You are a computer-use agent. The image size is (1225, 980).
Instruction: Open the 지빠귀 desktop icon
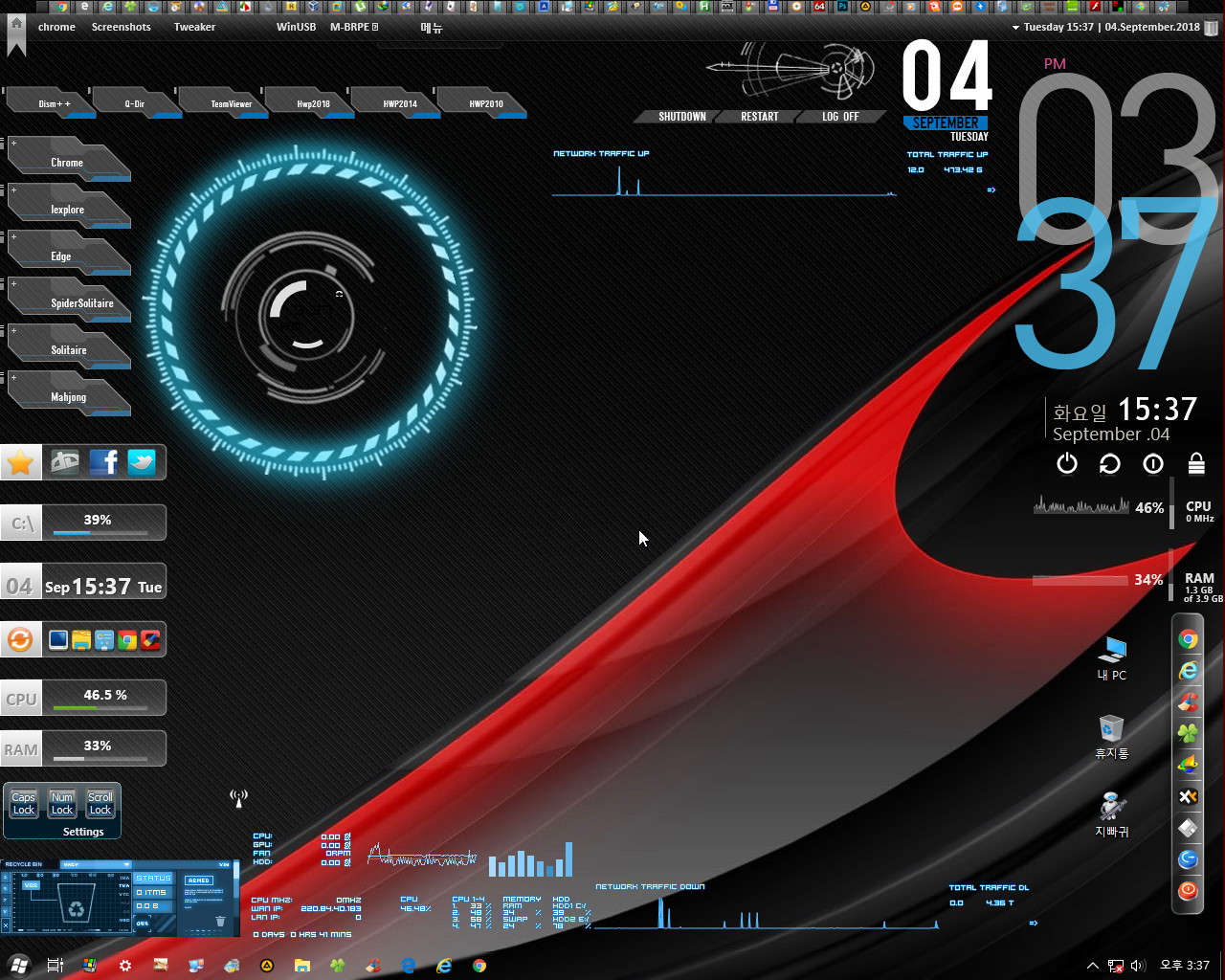(x=1112, y=814)
